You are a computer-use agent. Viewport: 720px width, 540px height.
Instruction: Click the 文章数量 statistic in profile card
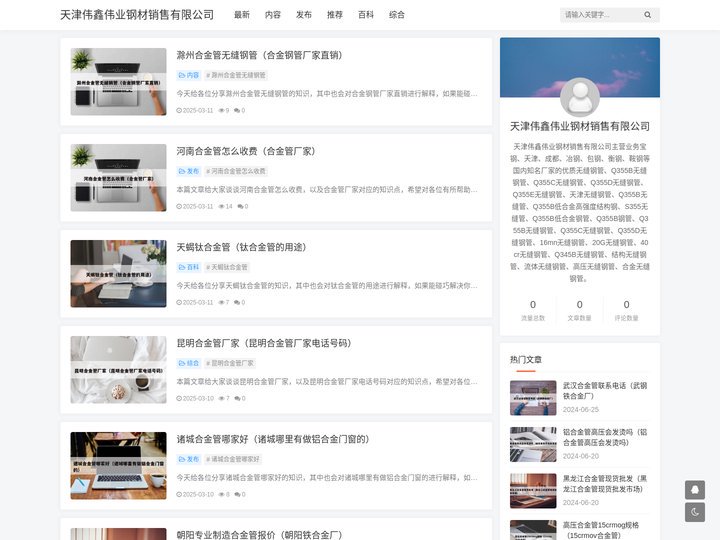(x=579, y=310)
